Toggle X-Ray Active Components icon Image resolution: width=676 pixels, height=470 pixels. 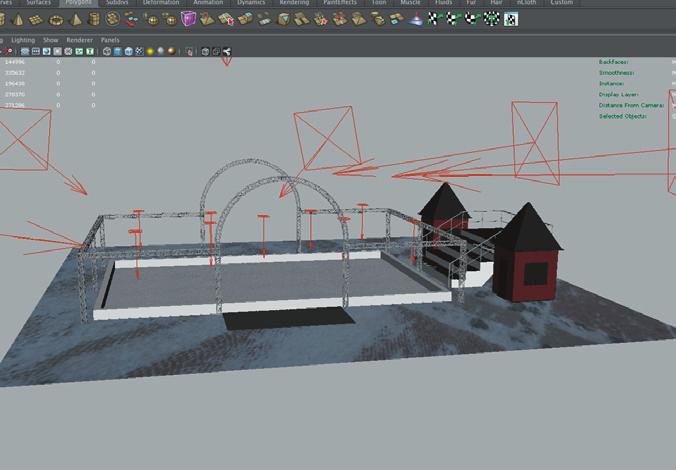pos(216,52)
